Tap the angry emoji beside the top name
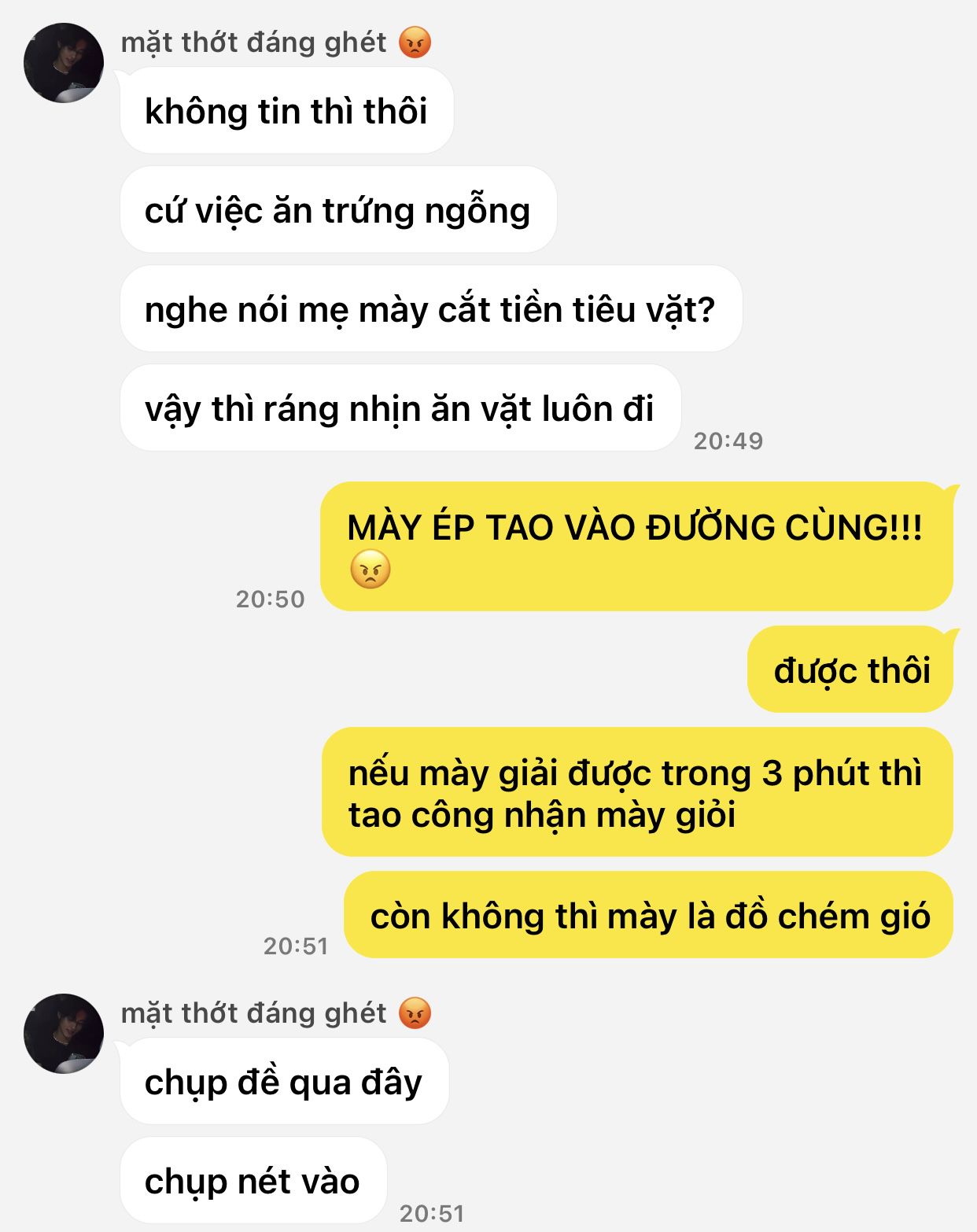Screen dimensions: 977x1232 click(x=415, y=42)
